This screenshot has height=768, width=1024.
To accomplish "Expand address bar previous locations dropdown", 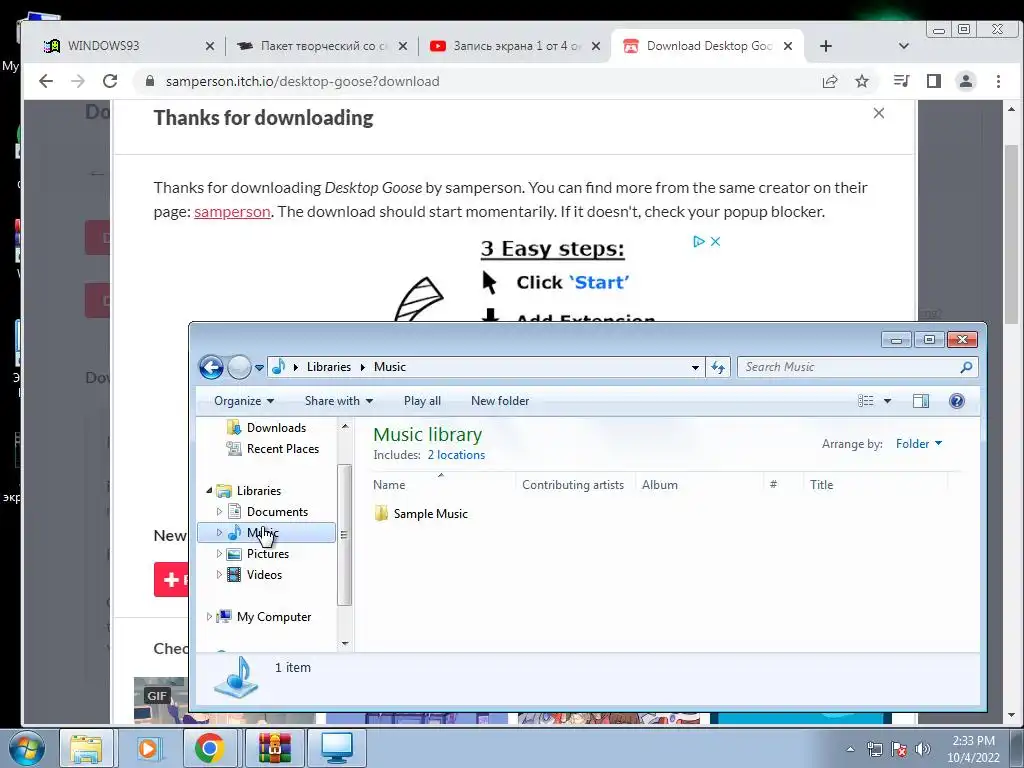I will pos(695,367).
